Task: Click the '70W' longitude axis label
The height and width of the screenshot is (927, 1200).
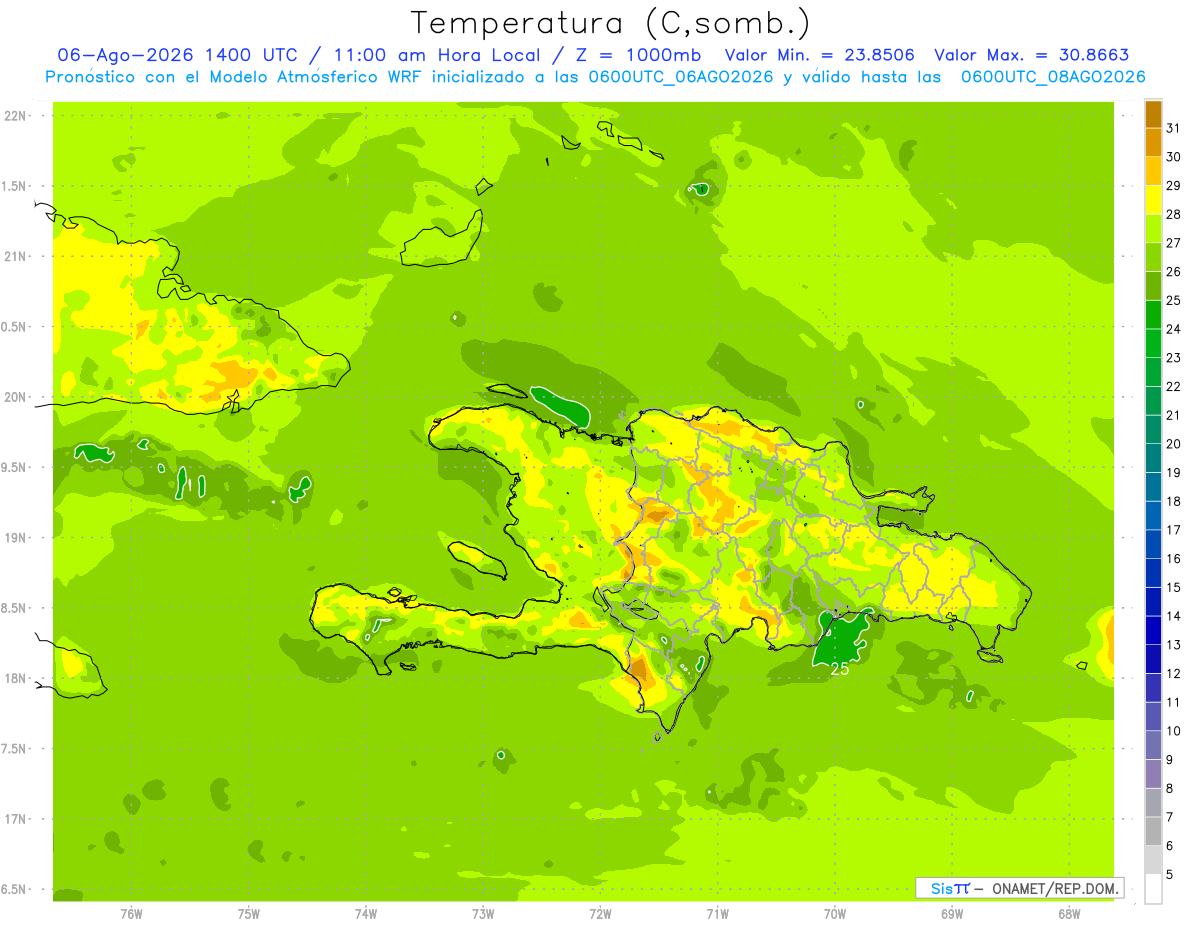Action: [x=835, y=914]
